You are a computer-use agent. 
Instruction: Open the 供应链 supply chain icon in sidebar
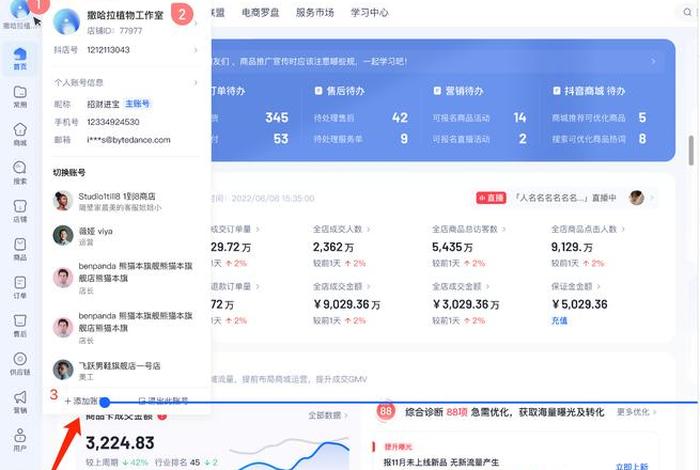(20, 363)
